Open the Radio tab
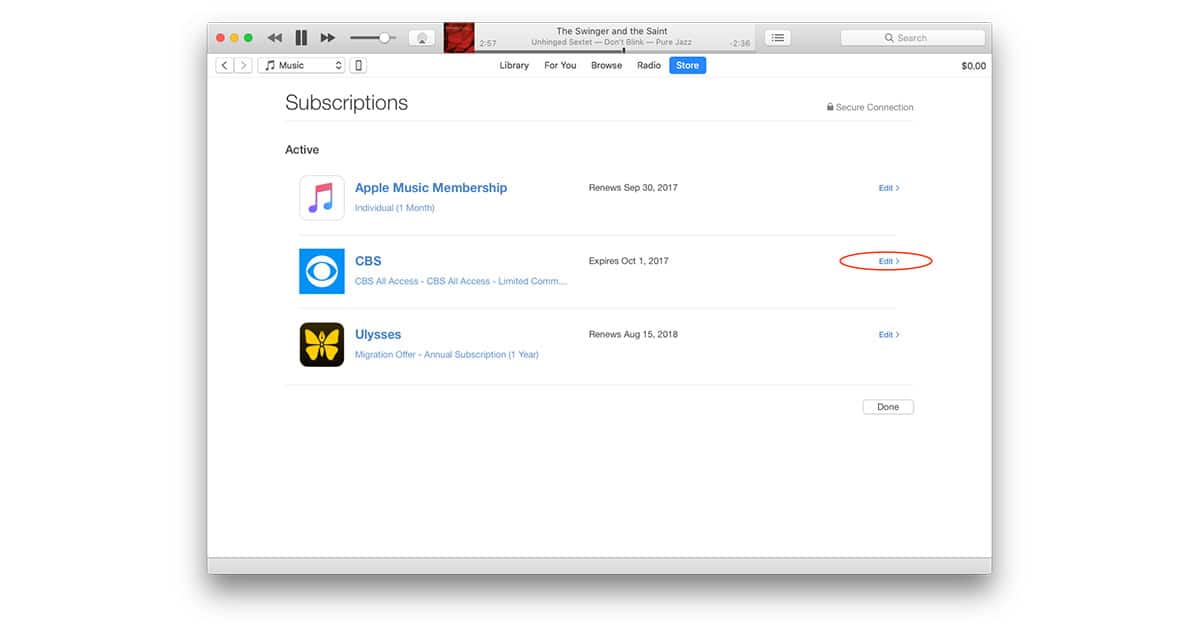 tap(649, 65)
